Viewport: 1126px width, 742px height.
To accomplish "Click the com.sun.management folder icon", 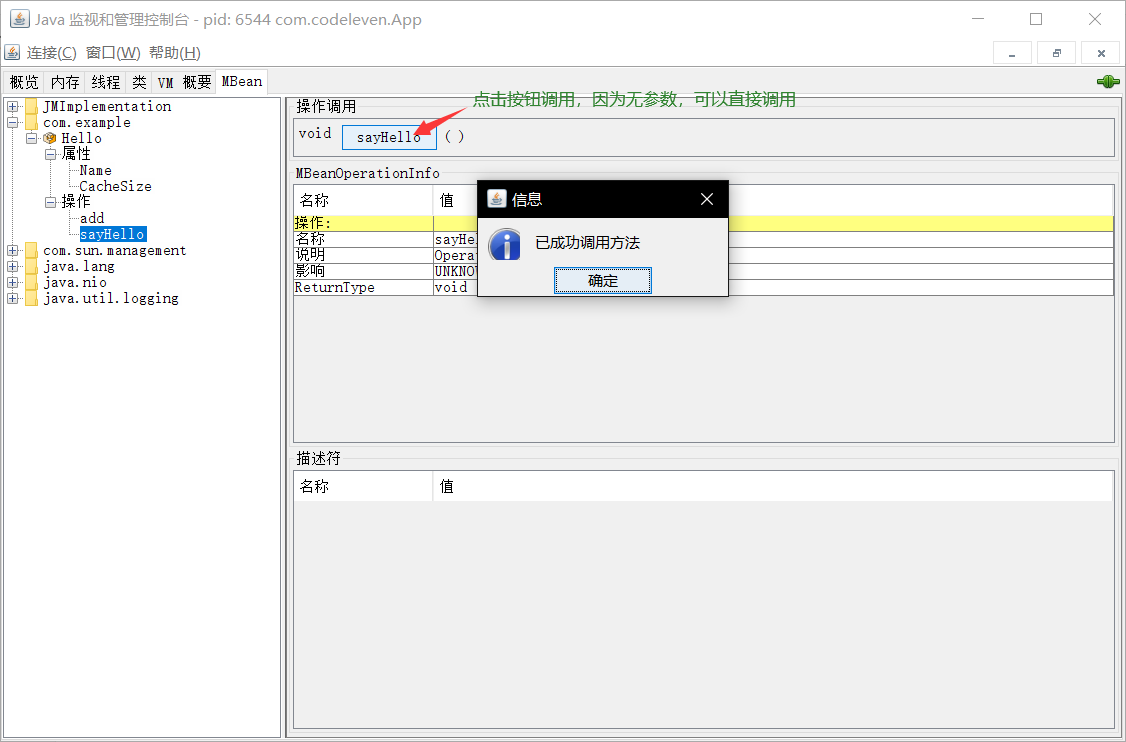I will (x=32, y=251).
